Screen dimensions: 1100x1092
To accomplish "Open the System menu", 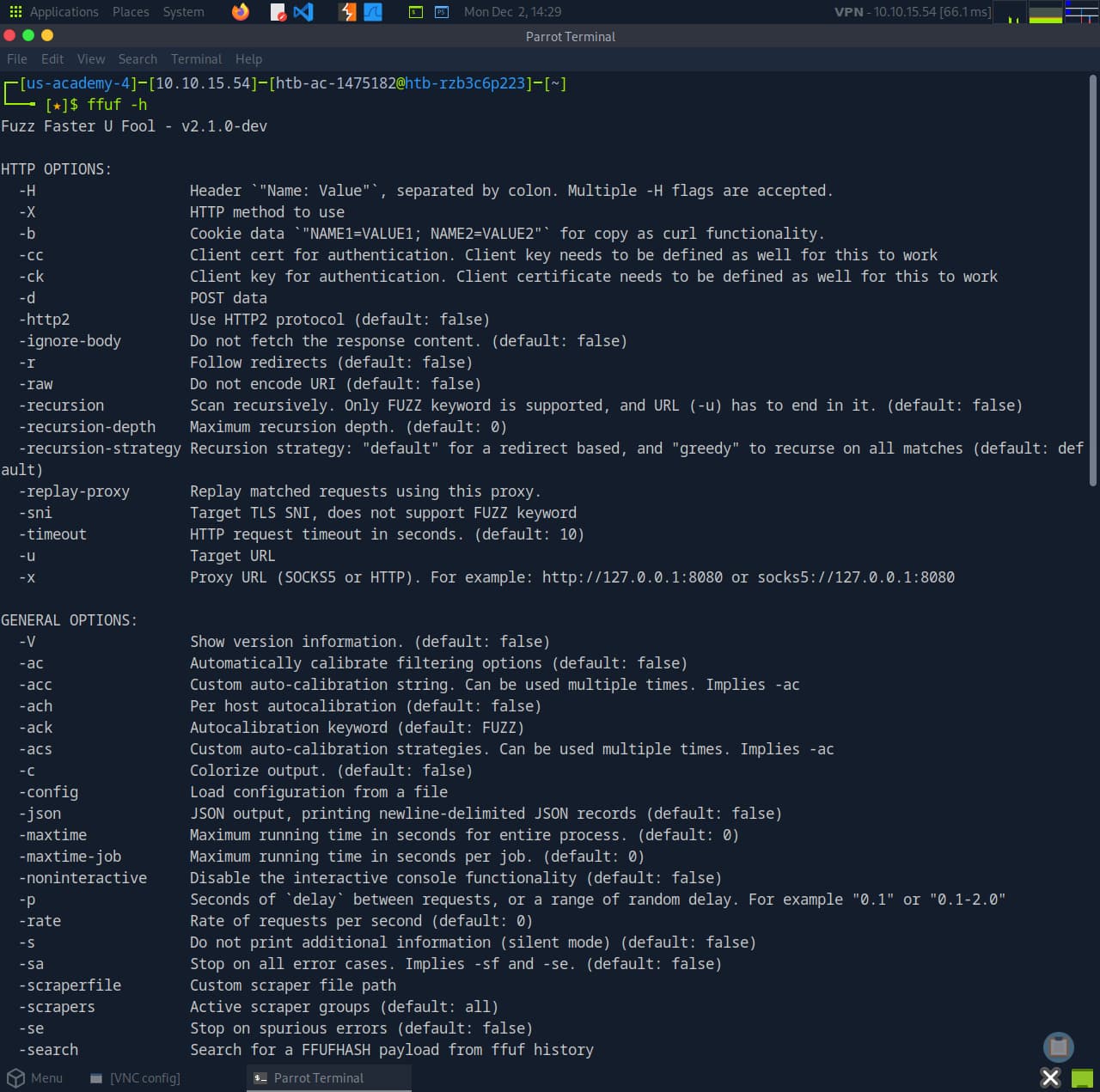I will point(184,12).
